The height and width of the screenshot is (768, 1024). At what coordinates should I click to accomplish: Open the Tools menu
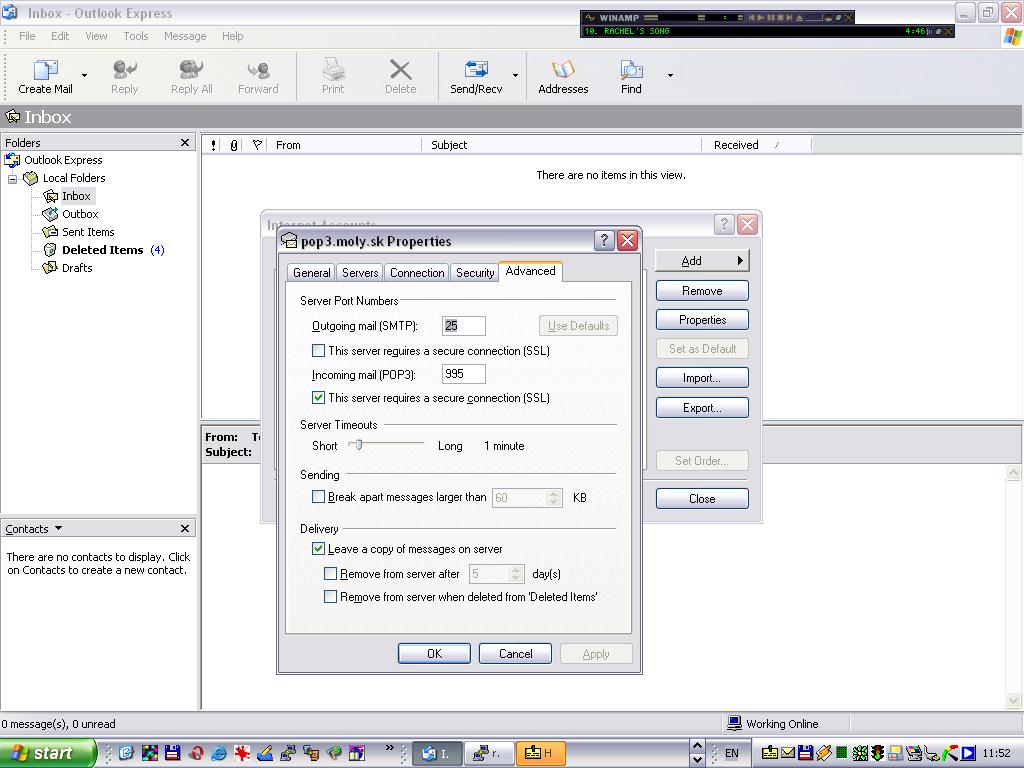coord(136,36)
